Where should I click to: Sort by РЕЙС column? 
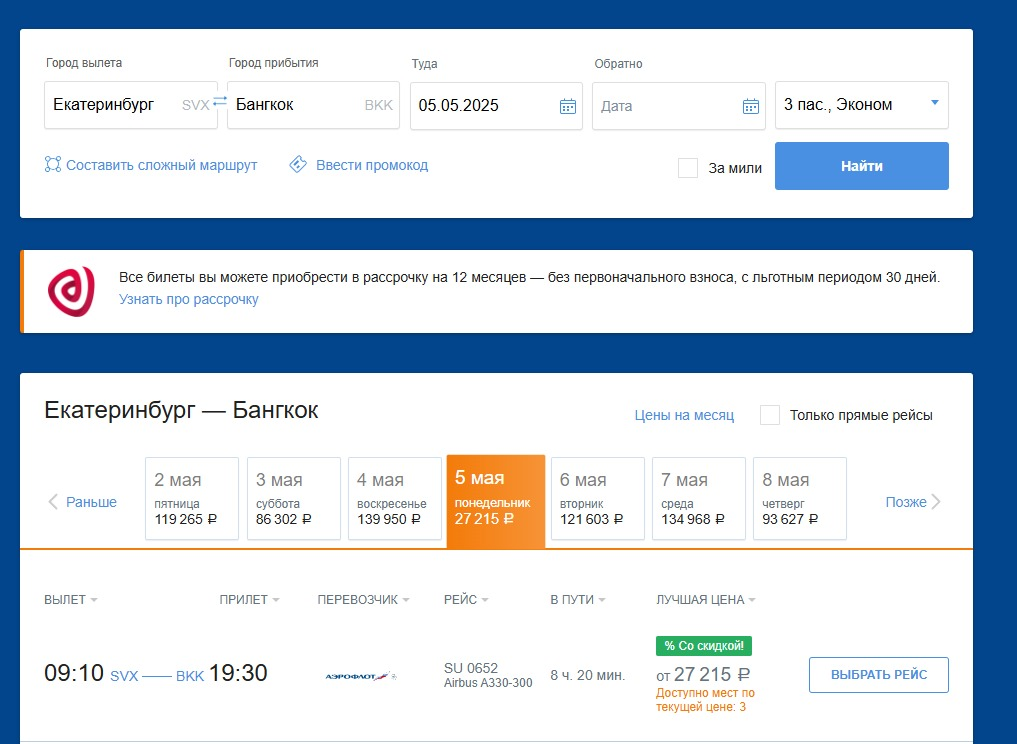(466, 600)
